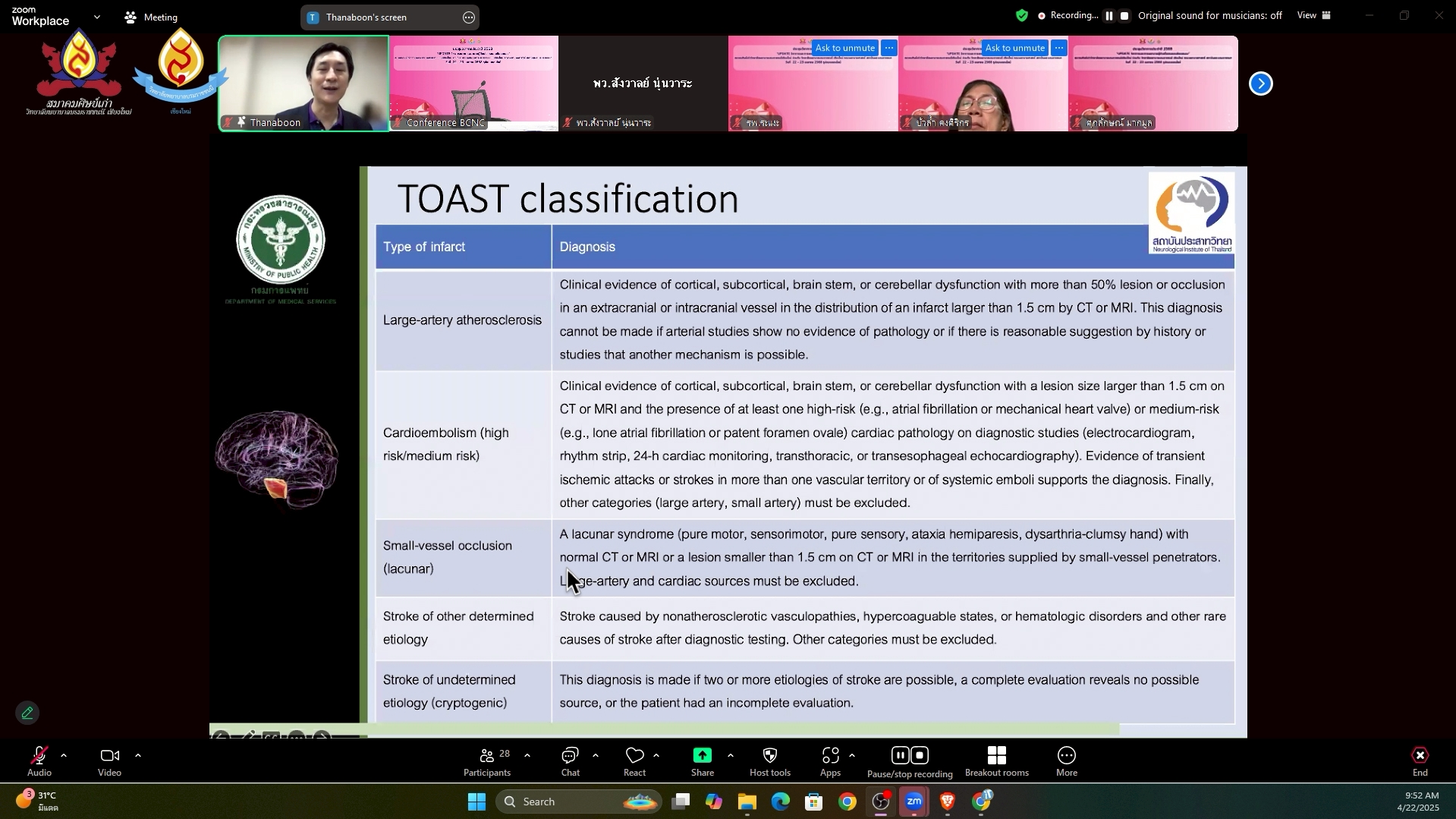Click the green annotation pencil icon
1456x819 pixels.
coord(27,713)
